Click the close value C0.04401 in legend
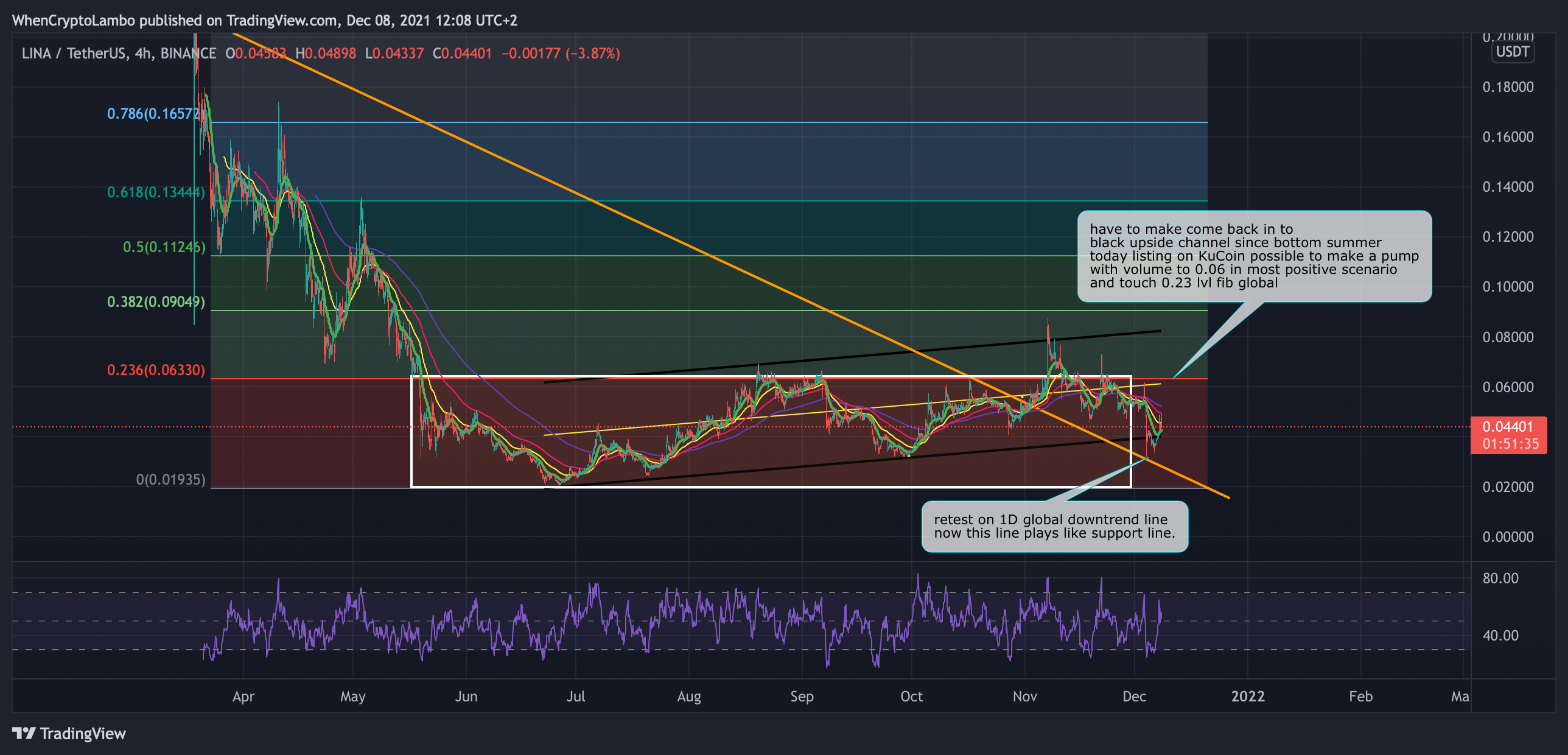This screenshot has height=755, width=1568. point(462,54)
